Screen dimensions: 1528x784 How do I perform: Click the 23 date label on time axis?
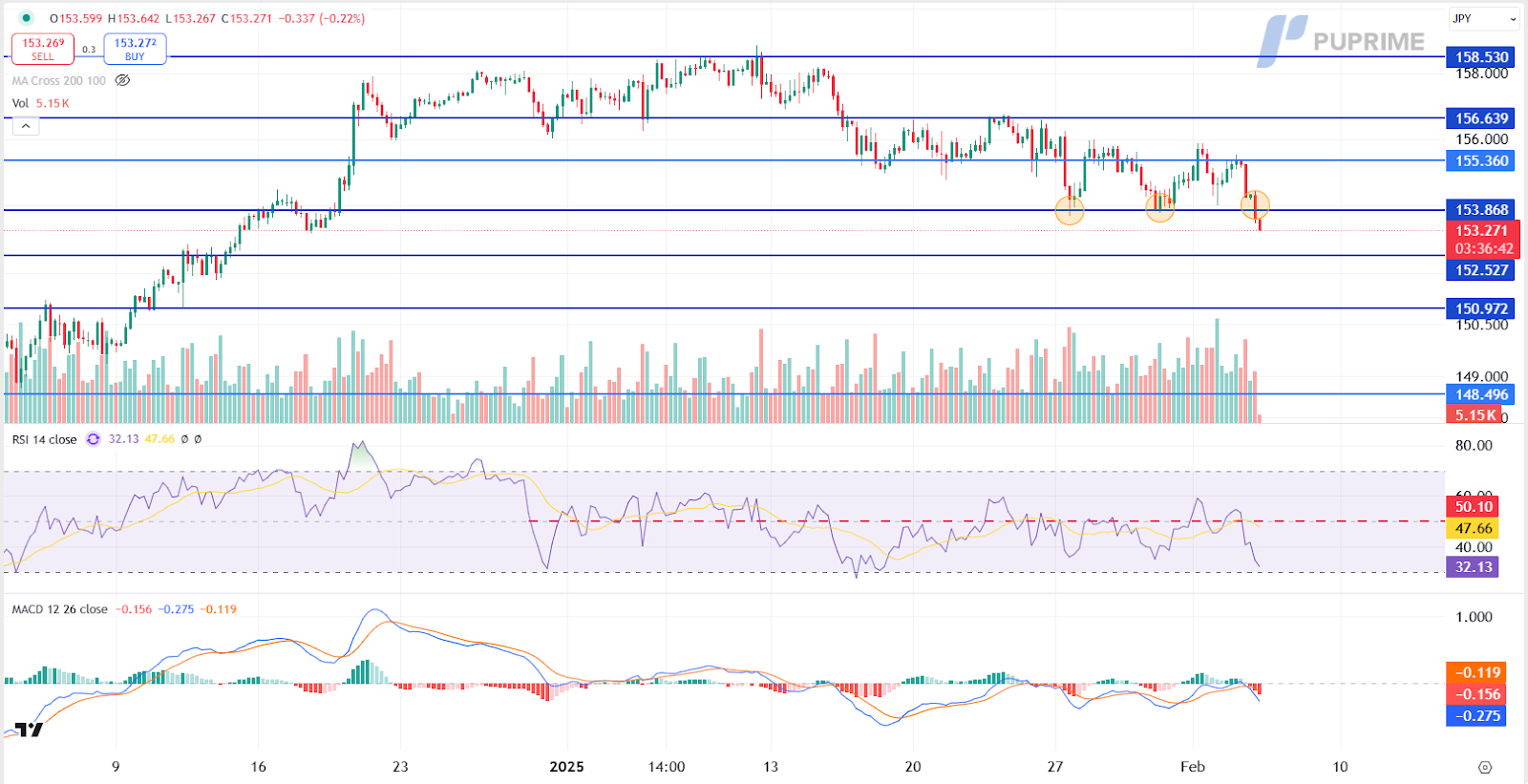tap(400, 767)
